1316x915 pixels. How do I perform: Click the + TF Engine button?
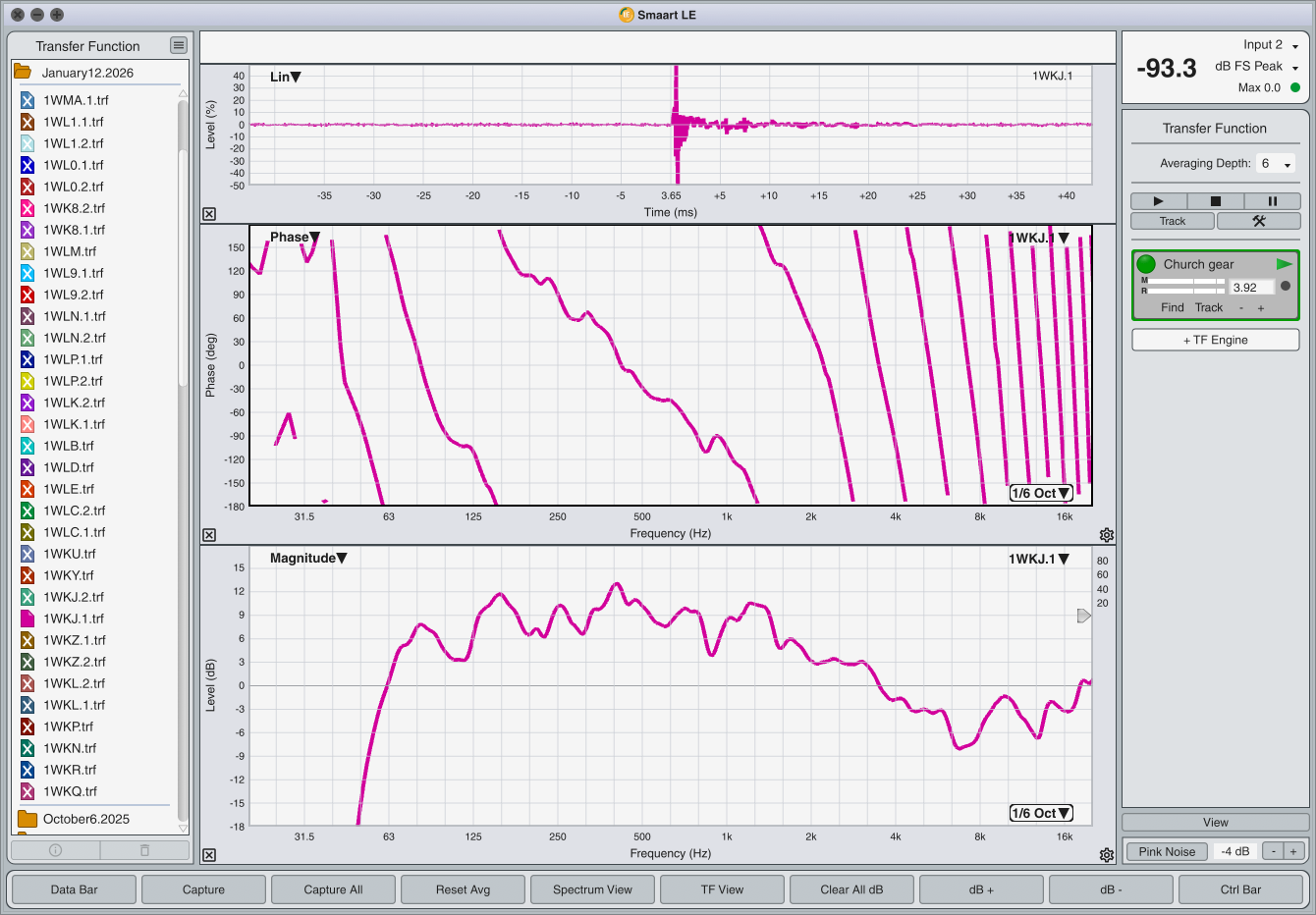point(1216,340)
